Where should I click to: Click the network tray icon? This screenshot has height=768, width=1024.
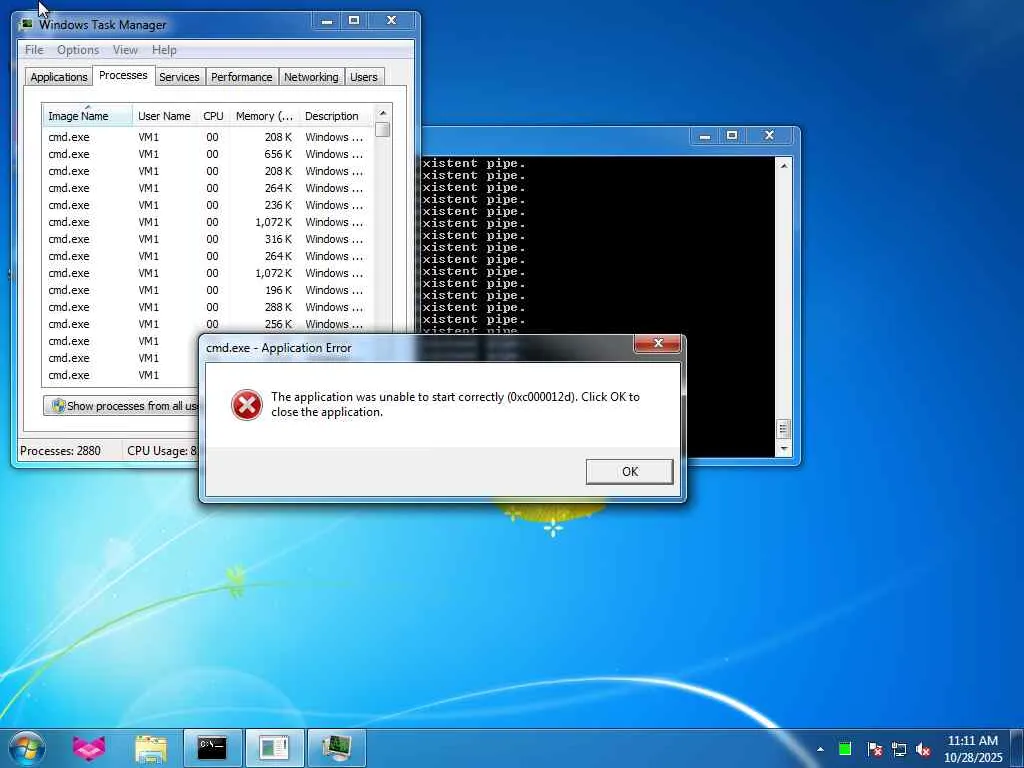pyautogui.click(x=899, y=749)
